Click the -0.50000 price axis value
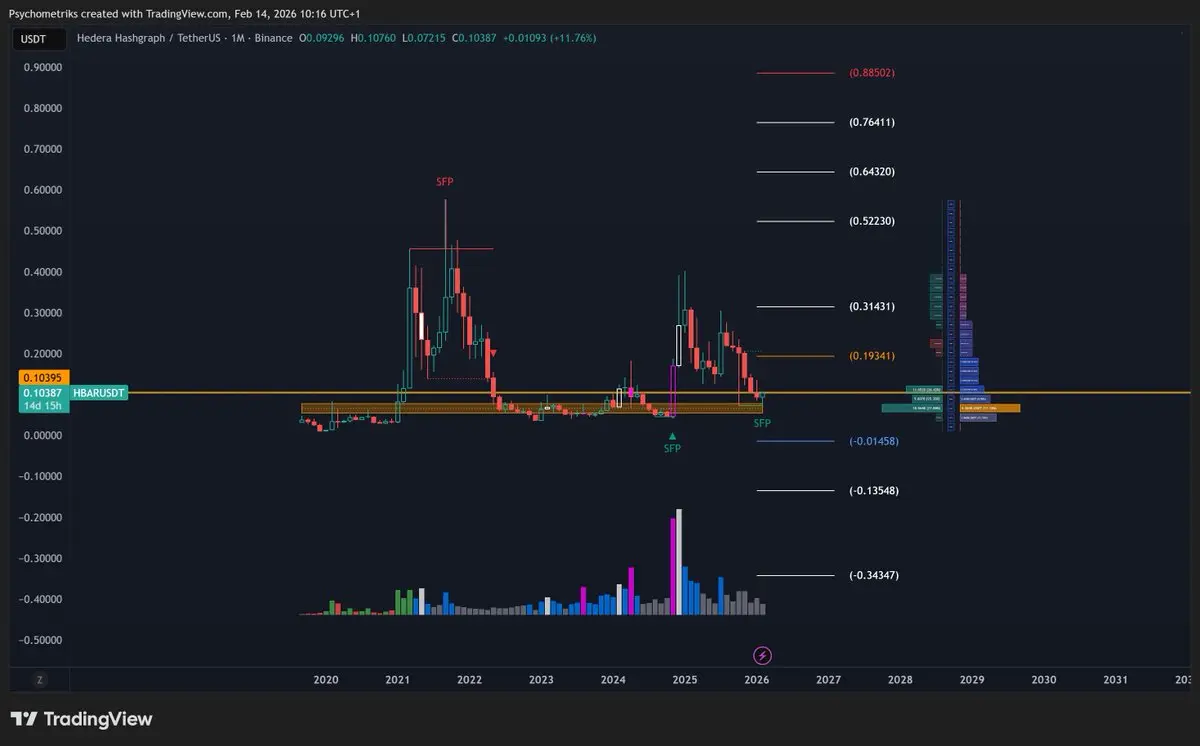Screen dimensions: 1200x746 point(41,640)
